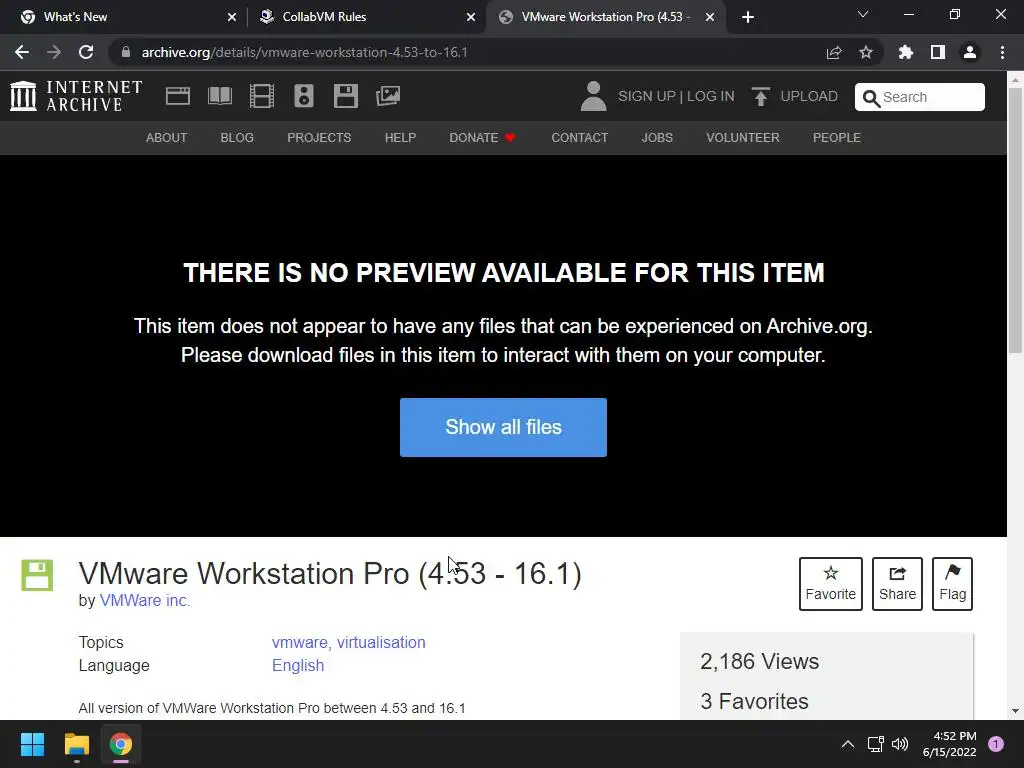Open the Video film strip icon
The width and height of the screenshot is (1024, 768).
coord(262,96)
